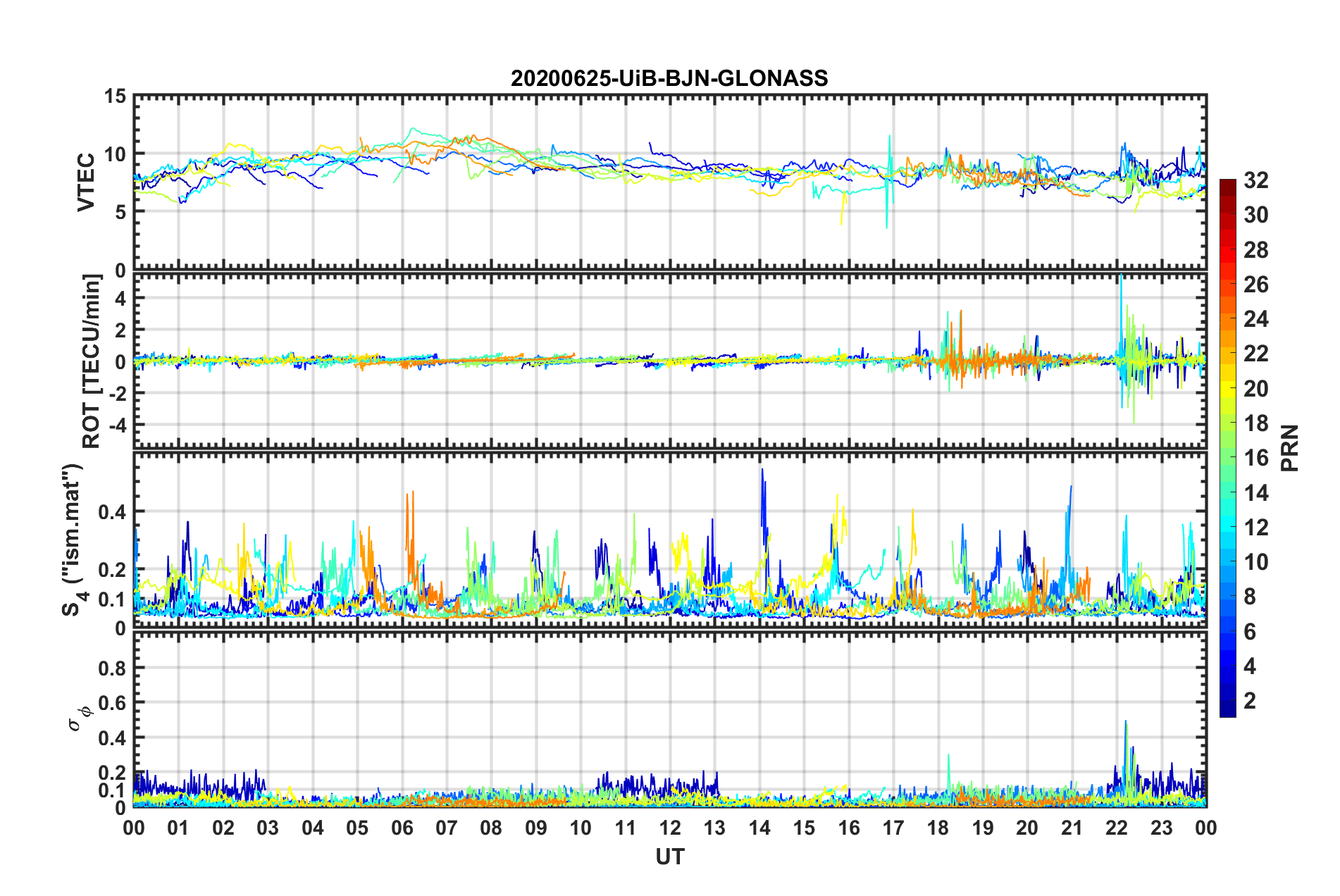Click PRN colorbar tick label 10
Viewport: 1340px width, 896px height.
1255,562
